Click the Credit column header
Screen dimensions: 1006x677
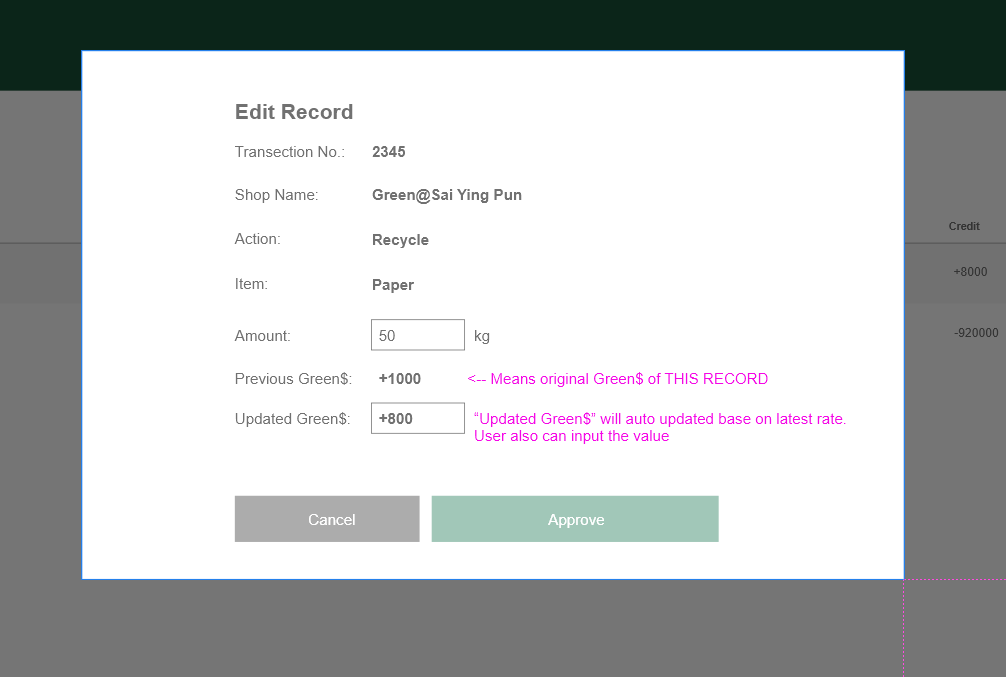(964, 226)
